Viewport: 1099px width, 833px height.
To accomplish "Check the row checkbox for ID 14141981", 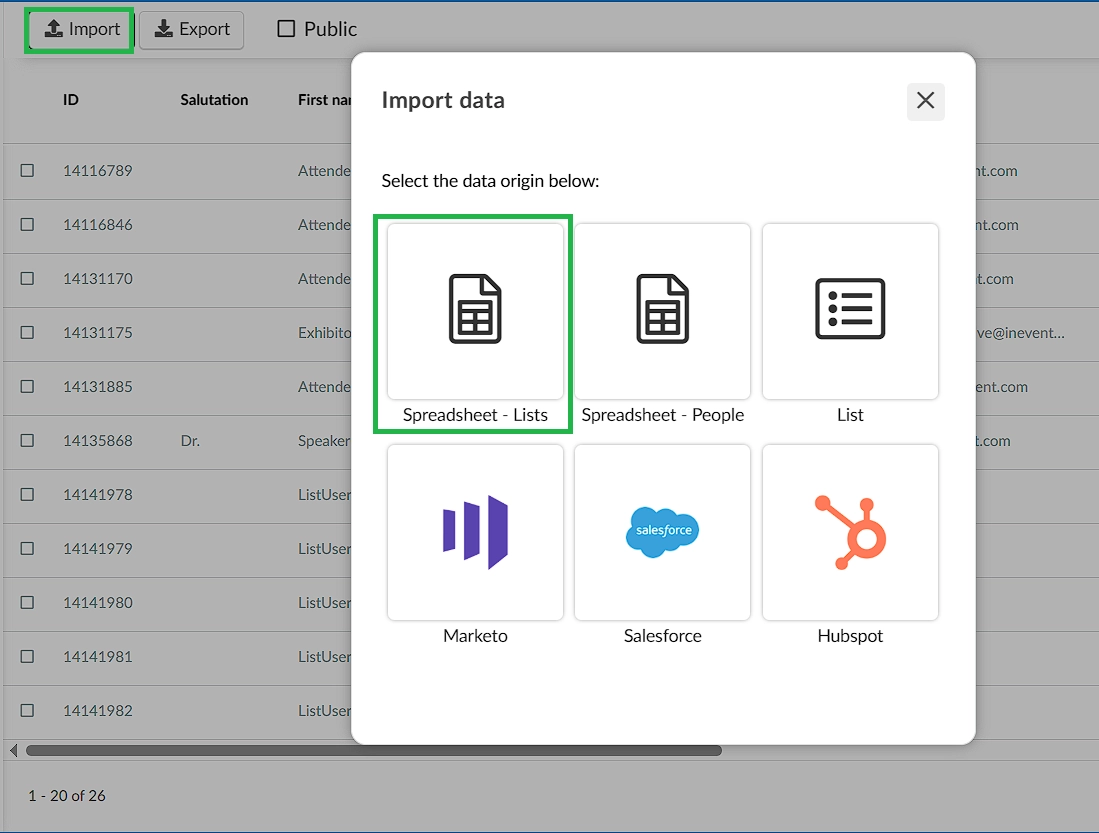I will pyautogui.click(x=27, y=656).
